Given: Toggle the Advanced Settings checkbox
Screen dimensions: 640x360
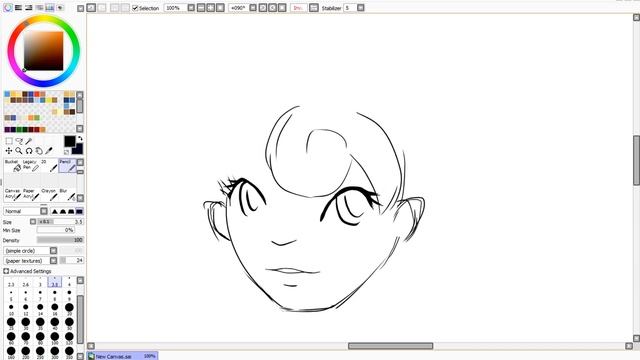Looking at the screenshot, I should (6, 271).
